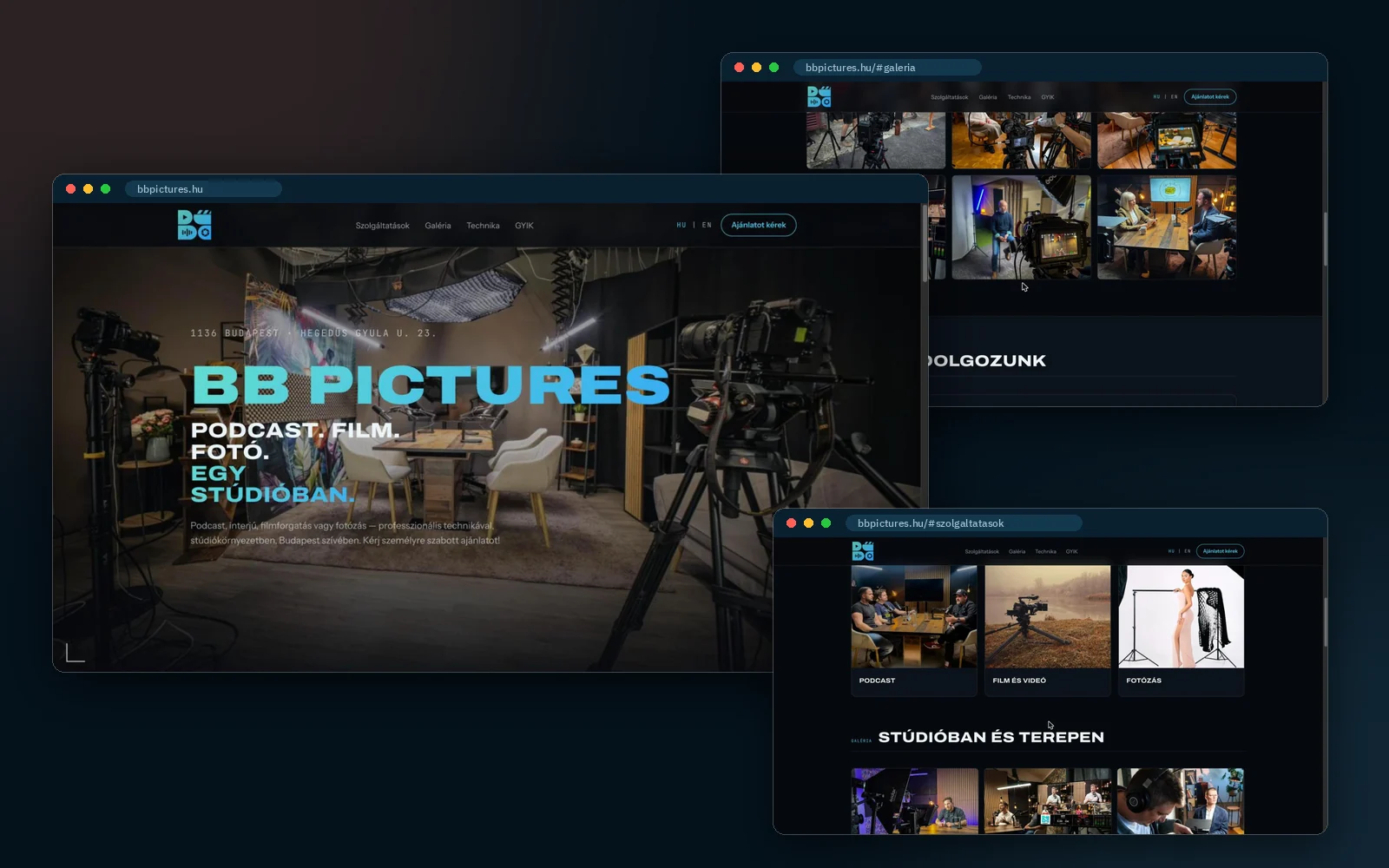Click the szolgaltatasok window's vertical scrollbar
Screen dimensions: 1389x868
pyautogui.click(x=1324, y=621)
